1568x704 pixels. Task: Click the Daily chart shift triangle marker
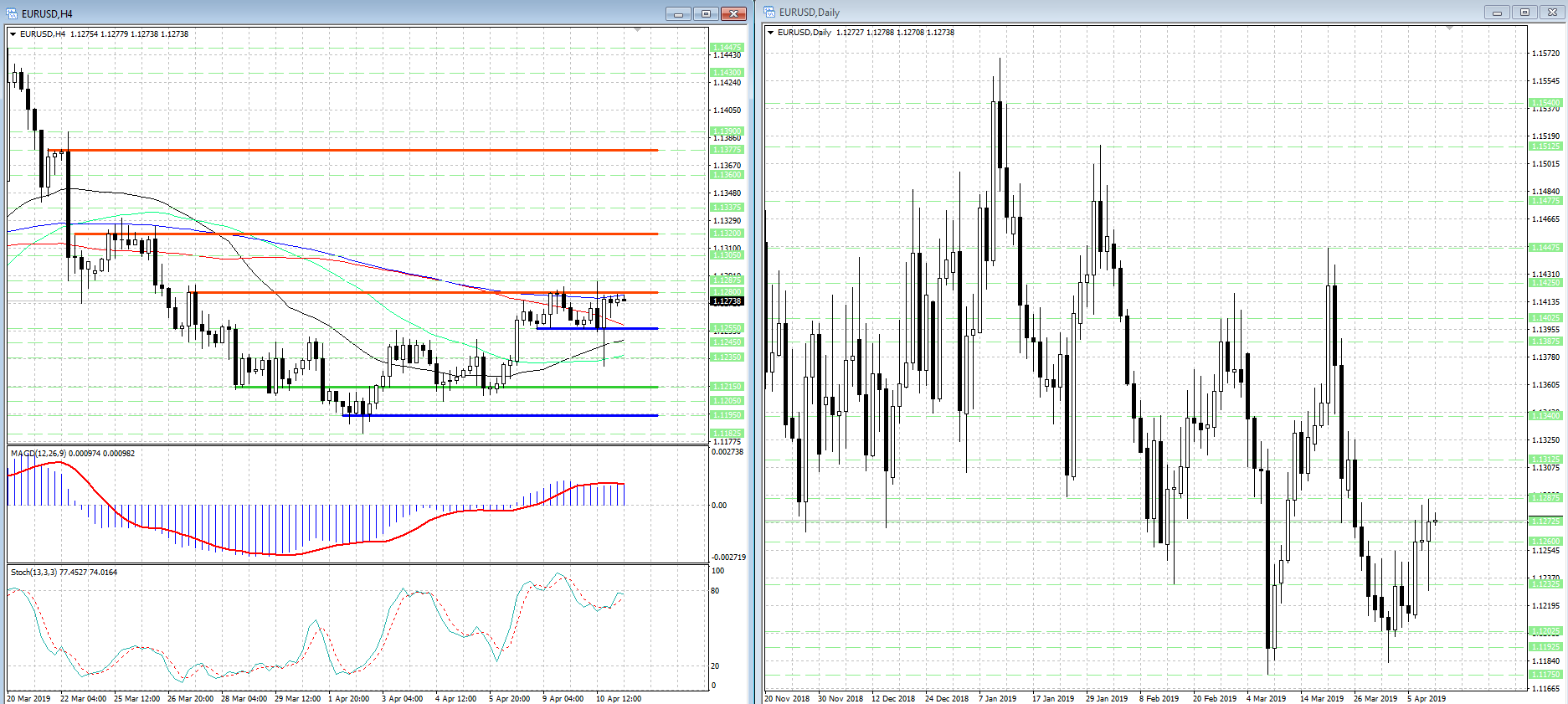tap(1449, 28)
